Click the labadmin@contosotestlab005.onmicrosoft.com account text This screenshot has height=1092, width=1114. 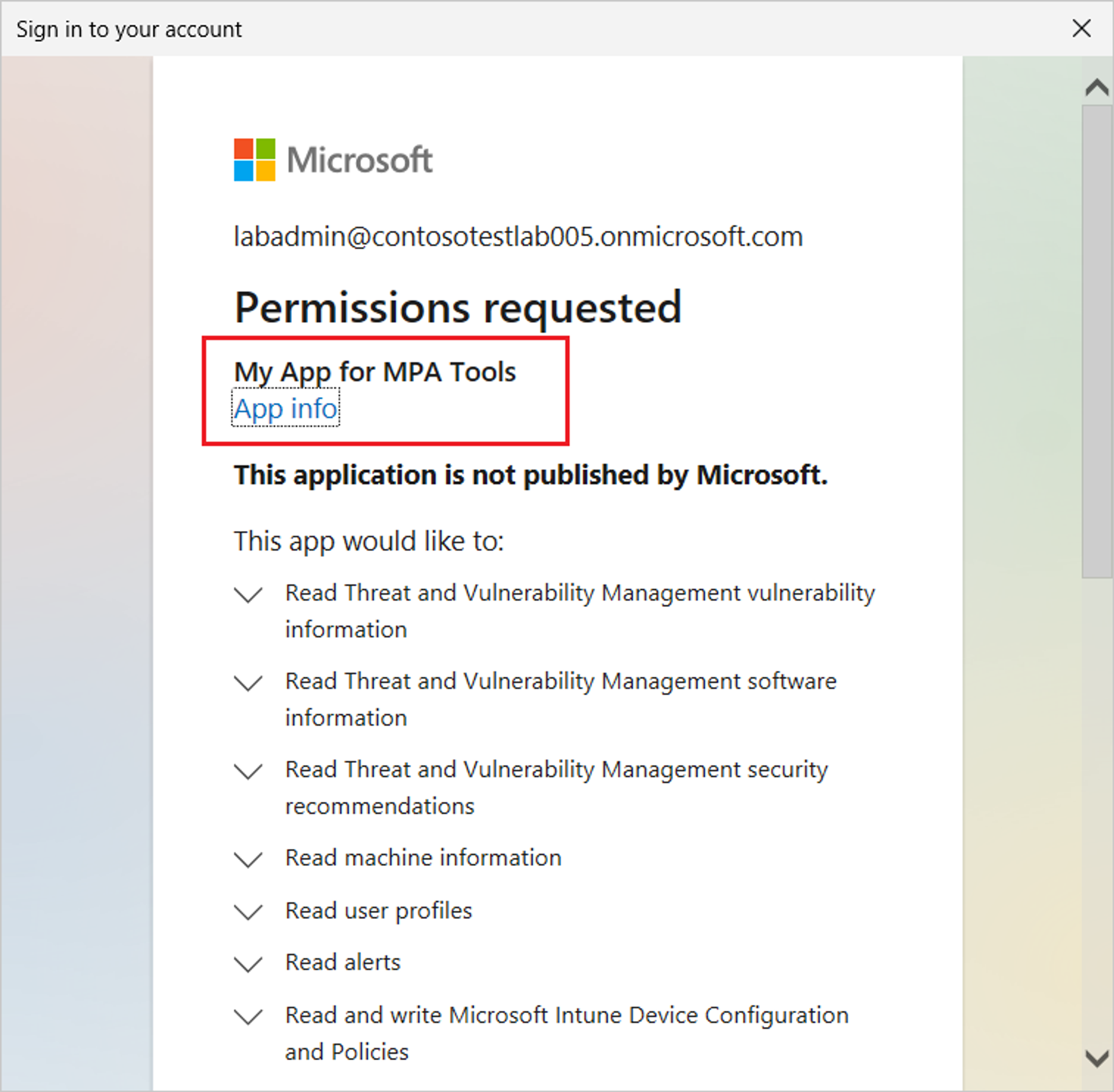coord(518,236)
